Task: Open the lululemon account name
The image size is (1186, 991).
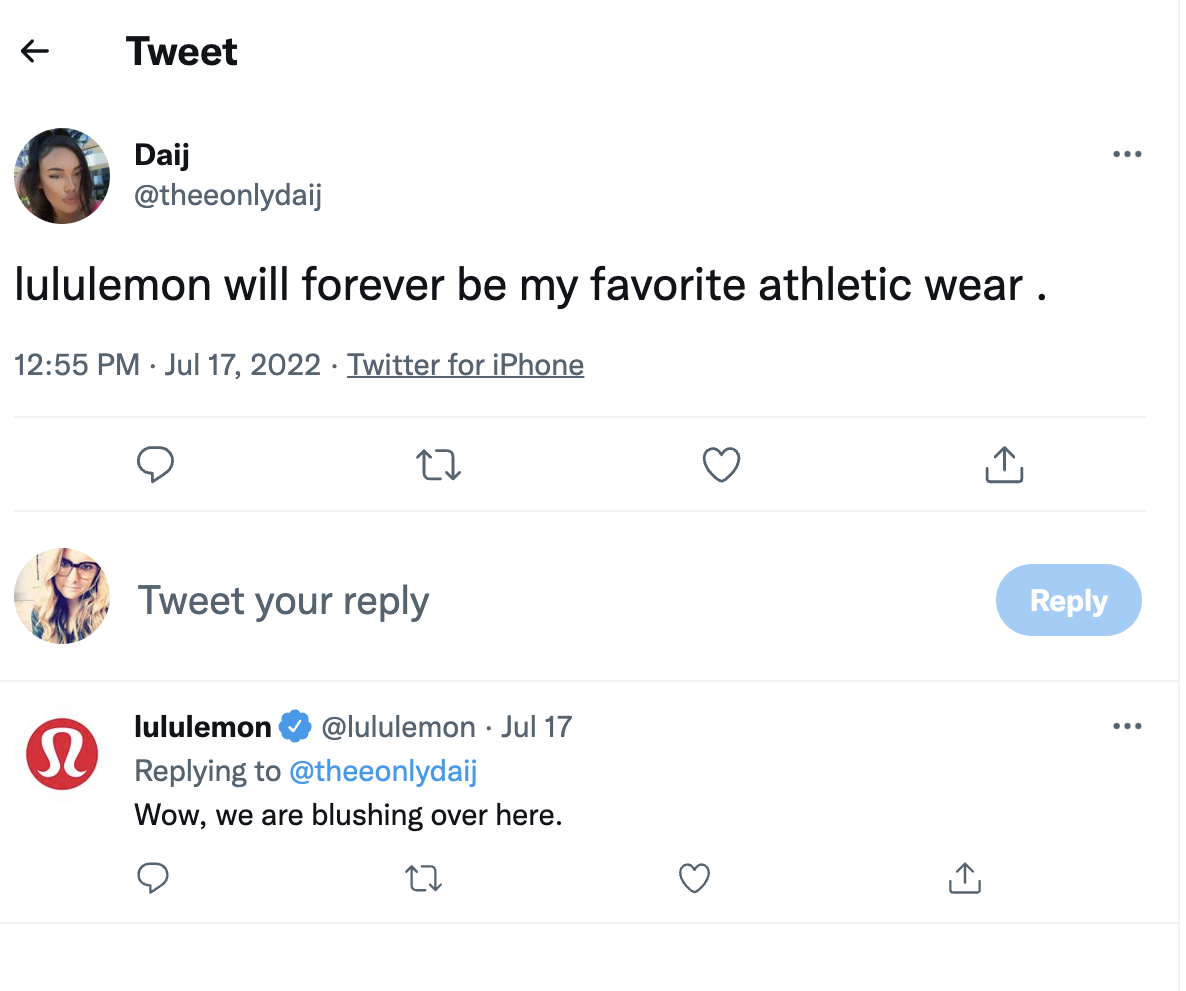Action: pyautogui.click(x=203, y=727)
